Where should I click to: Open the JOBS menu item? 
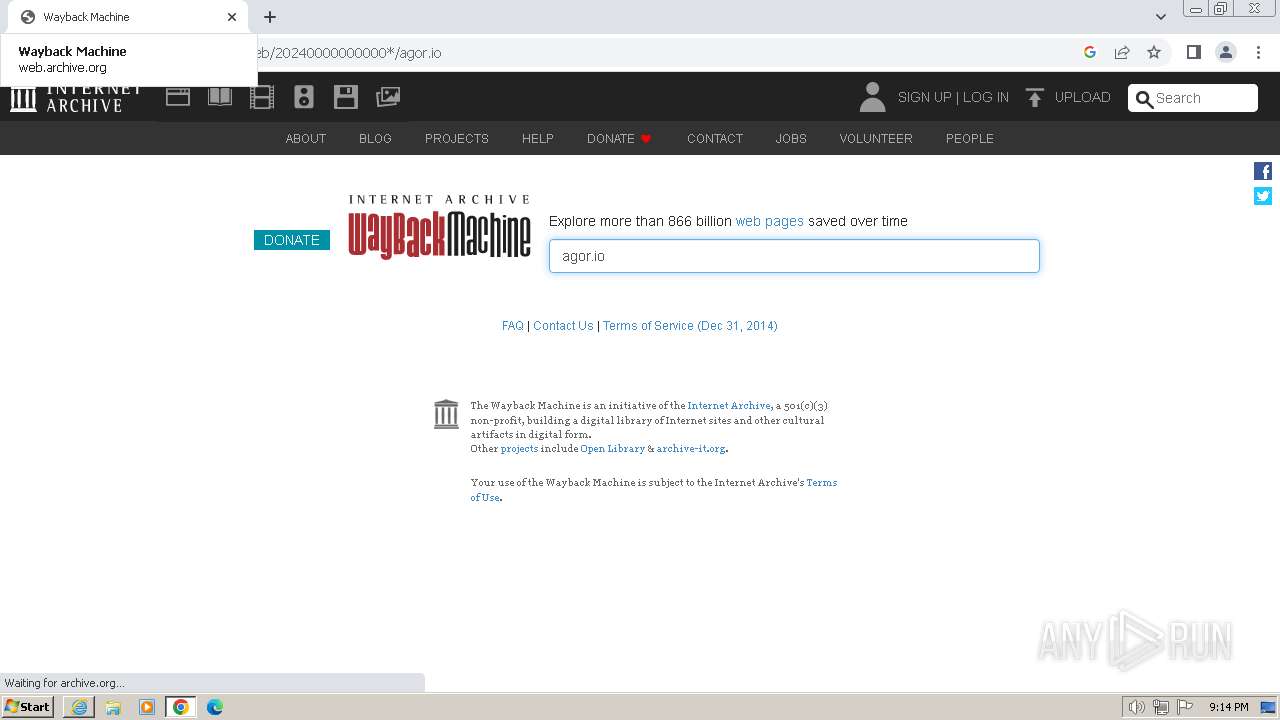tap(791, 139)
